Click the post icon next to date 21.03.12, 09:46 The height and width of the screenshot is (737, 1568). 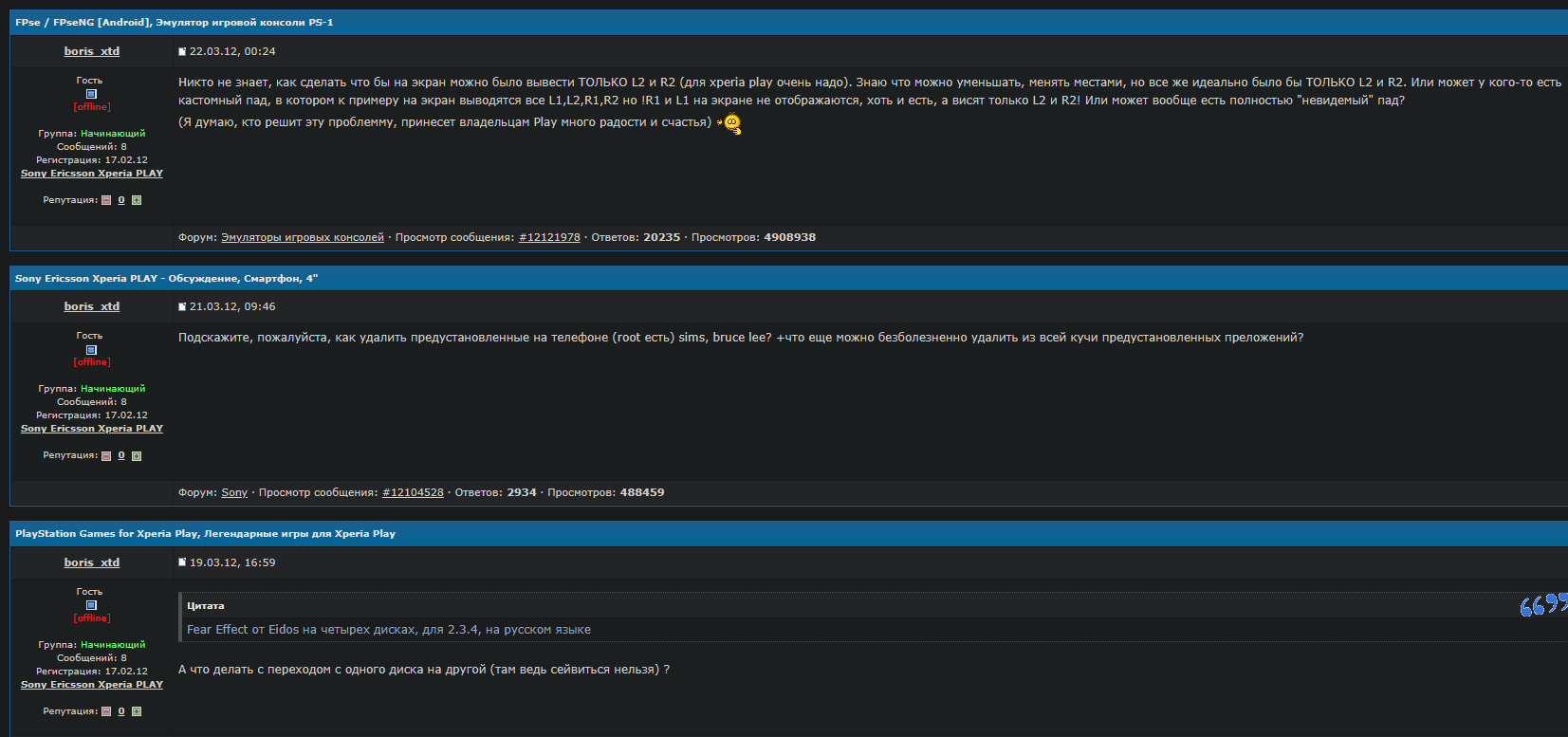click(x=182, y=306)
